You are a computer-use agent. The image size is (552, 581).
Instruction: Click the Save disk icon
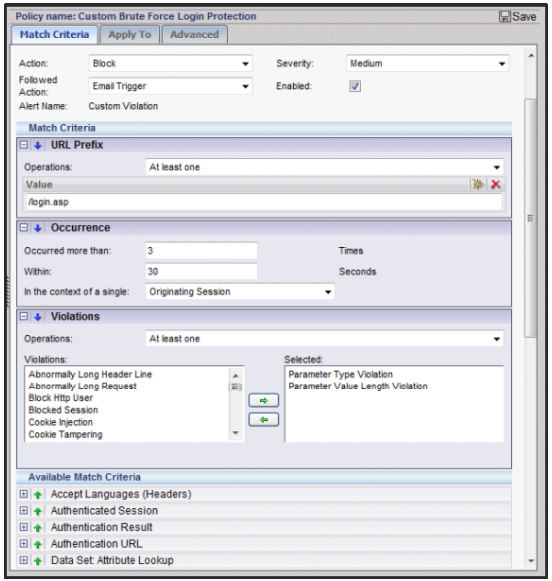505,16
